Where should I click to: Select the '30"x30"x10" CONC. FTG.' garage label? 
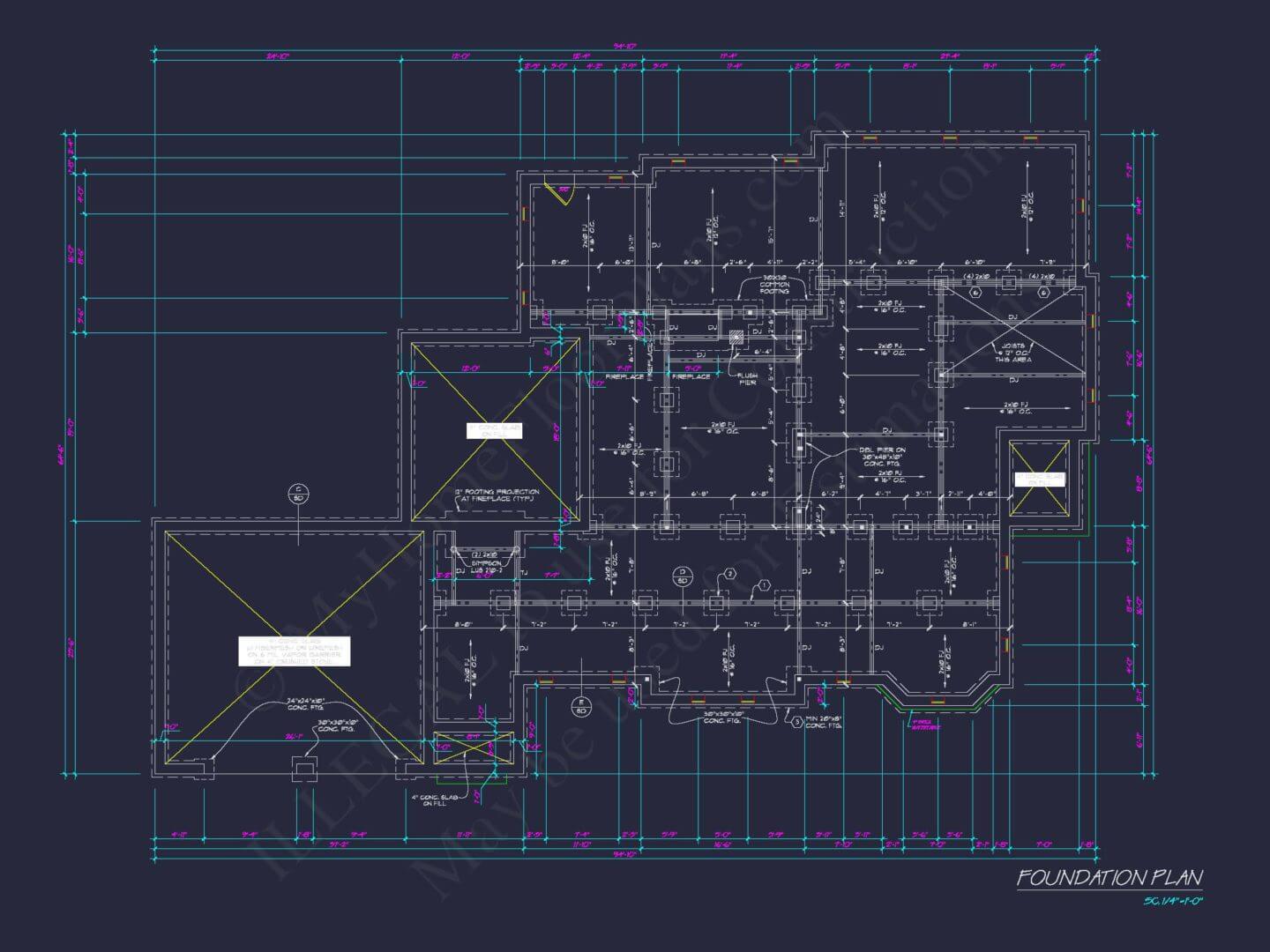[x=337, y=725]
